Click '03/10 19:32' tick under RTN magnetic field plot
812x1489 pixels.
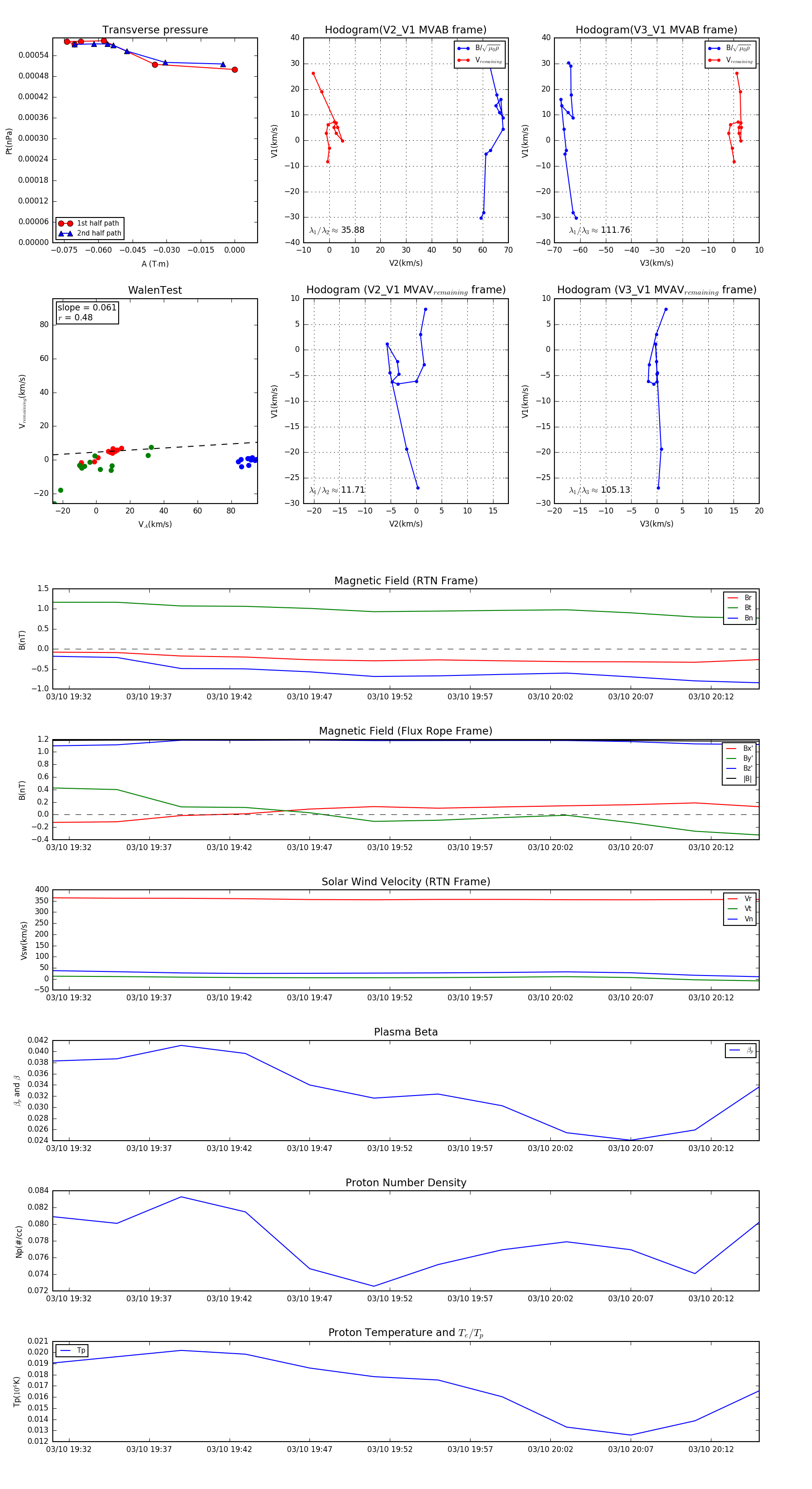(69, 697)
